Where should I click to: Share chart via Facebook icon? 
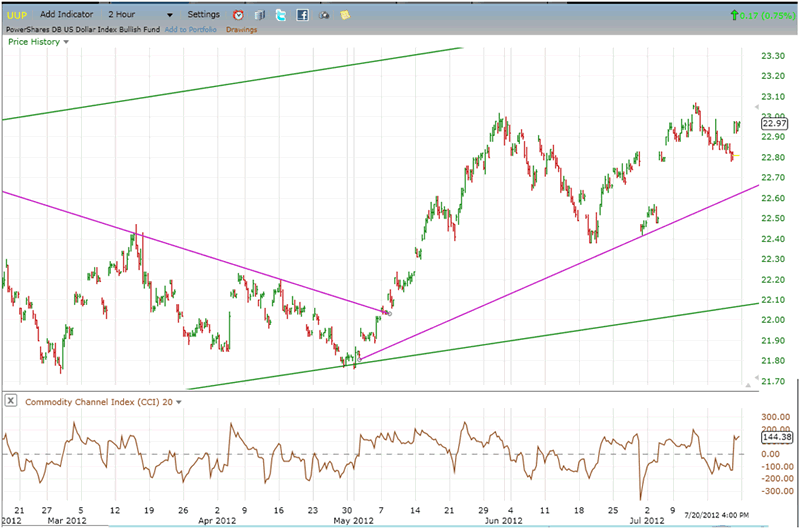302,15
